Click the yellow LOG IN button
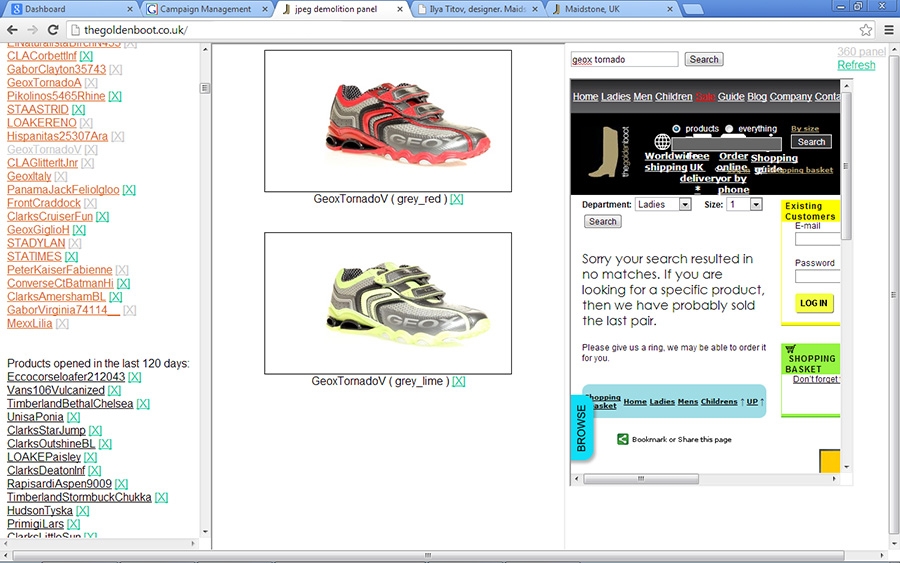Image resolution: width=900 pixels, height=563 pixels. pyautogui.click(x=814, y=303)
